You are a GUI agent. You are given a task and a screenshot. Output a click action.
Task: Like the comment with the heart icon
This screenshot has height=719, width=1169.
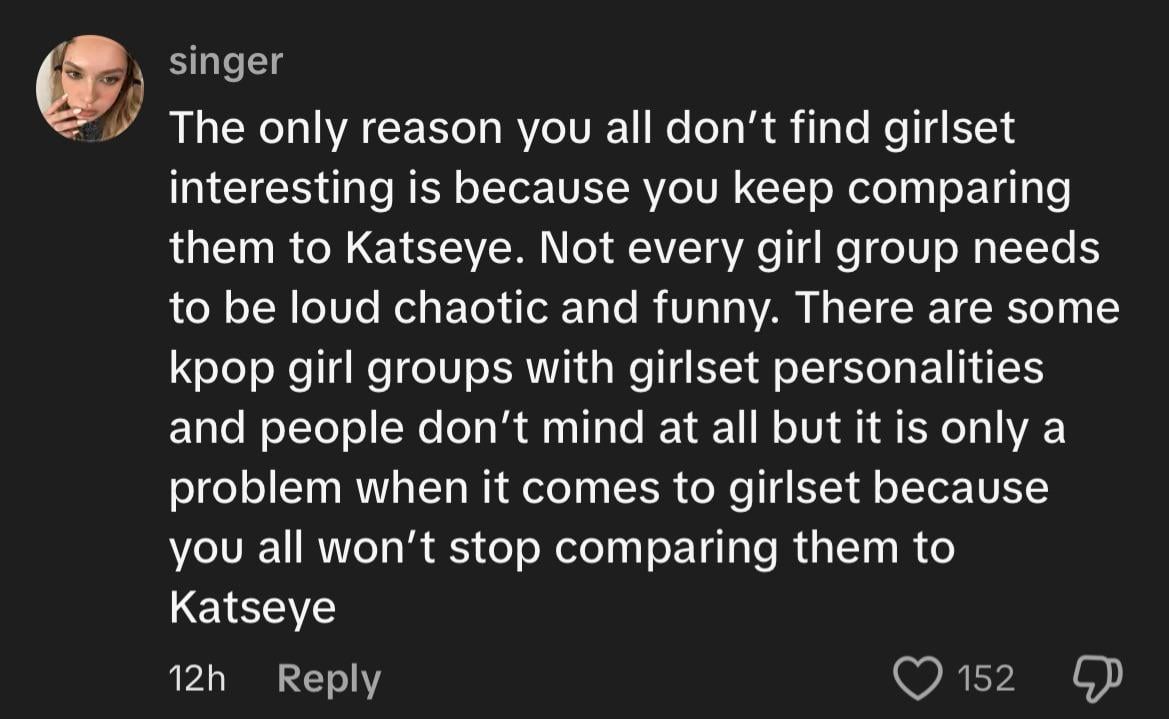[x=919, y=678]
